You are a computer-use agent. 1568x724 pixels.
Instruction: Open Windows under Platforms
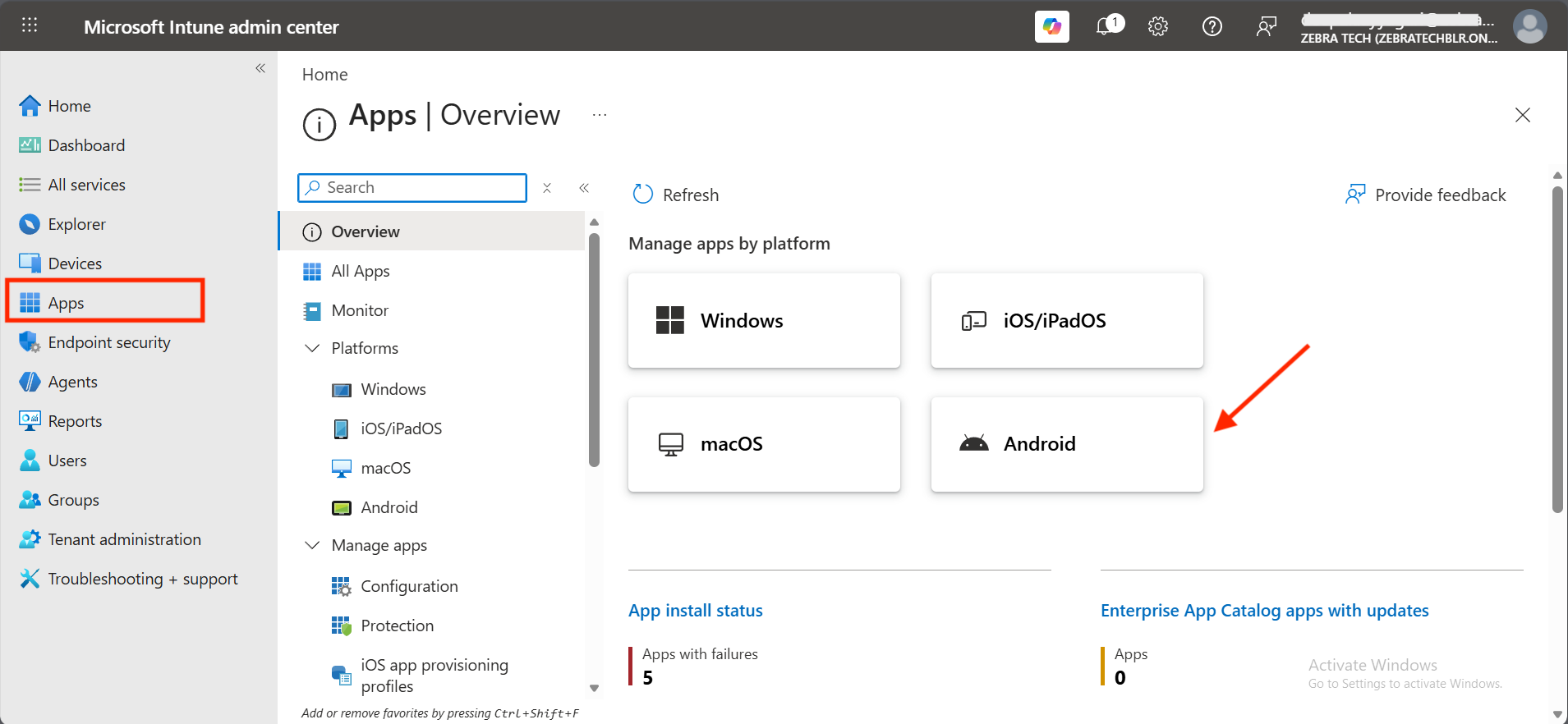(x=393, y=389)
